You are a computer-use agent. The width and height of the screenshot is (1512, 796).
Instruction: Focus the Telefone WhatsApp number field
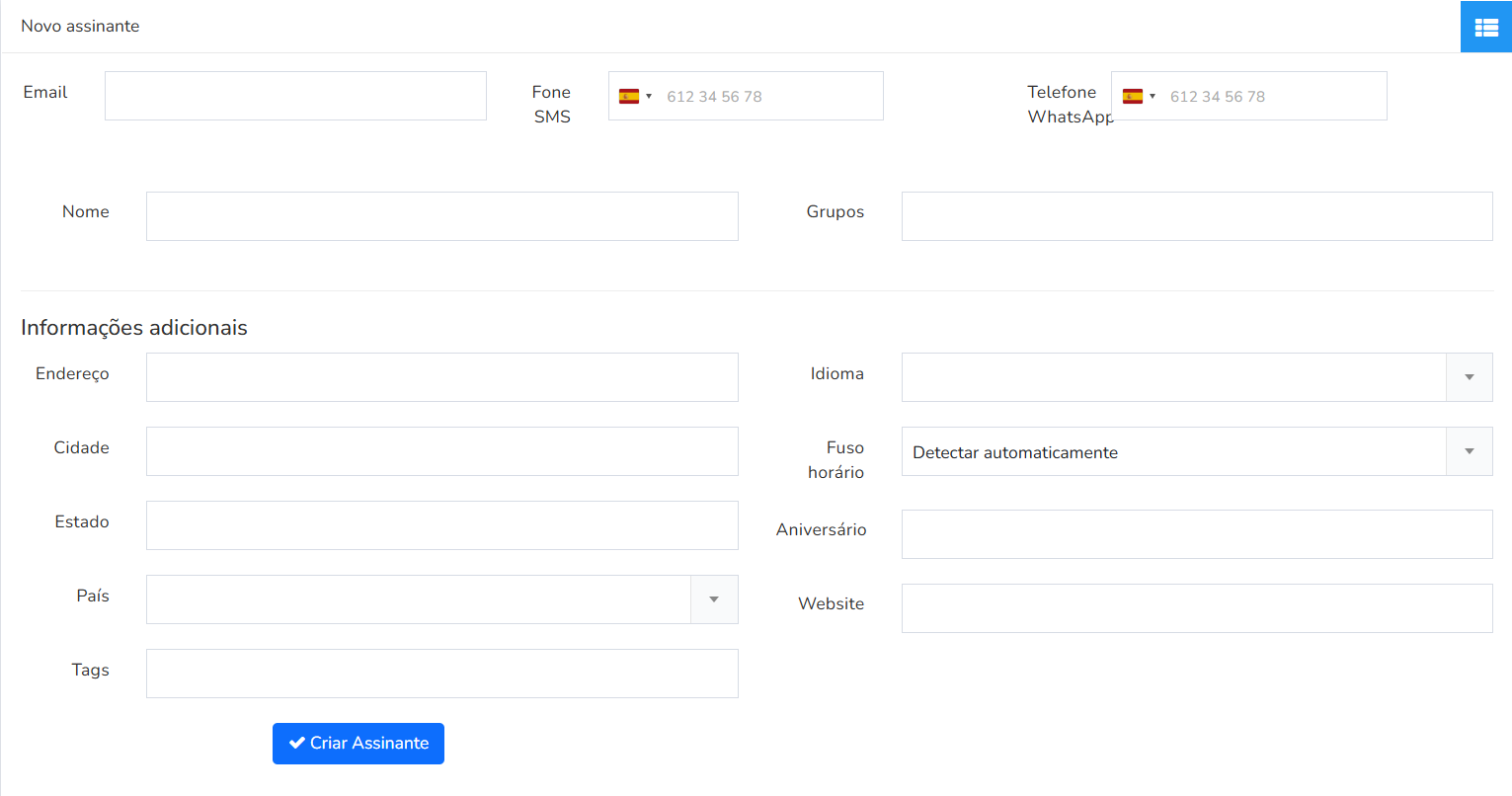[x=1249, y=96]
